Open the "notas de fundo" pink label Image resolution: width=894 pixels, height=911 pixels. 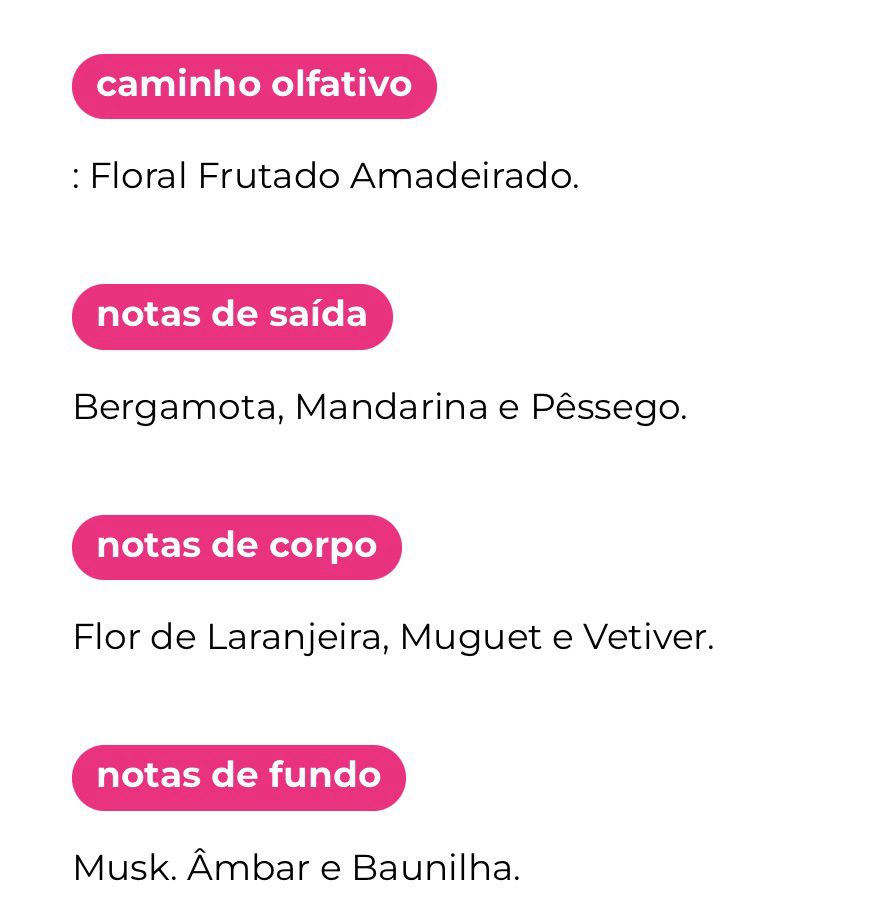(x=239, y=777)
